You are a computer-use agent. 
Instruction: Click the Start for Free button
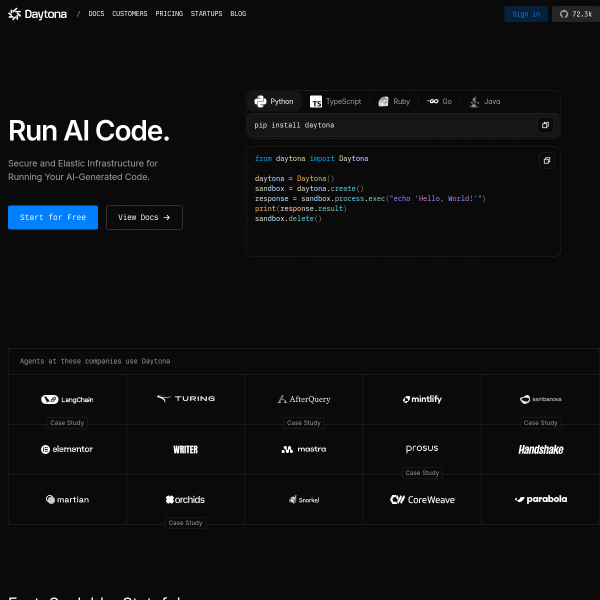coord(53,217)
